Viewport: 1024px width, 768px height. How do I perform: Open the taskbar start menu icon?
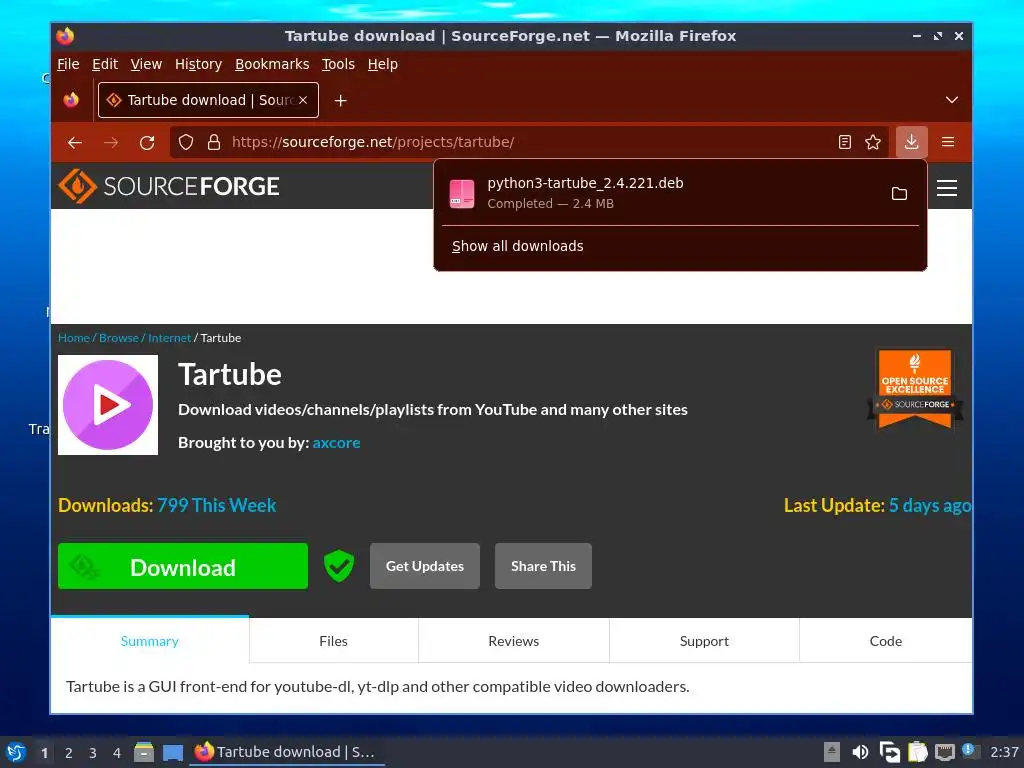tap(16, 752)
